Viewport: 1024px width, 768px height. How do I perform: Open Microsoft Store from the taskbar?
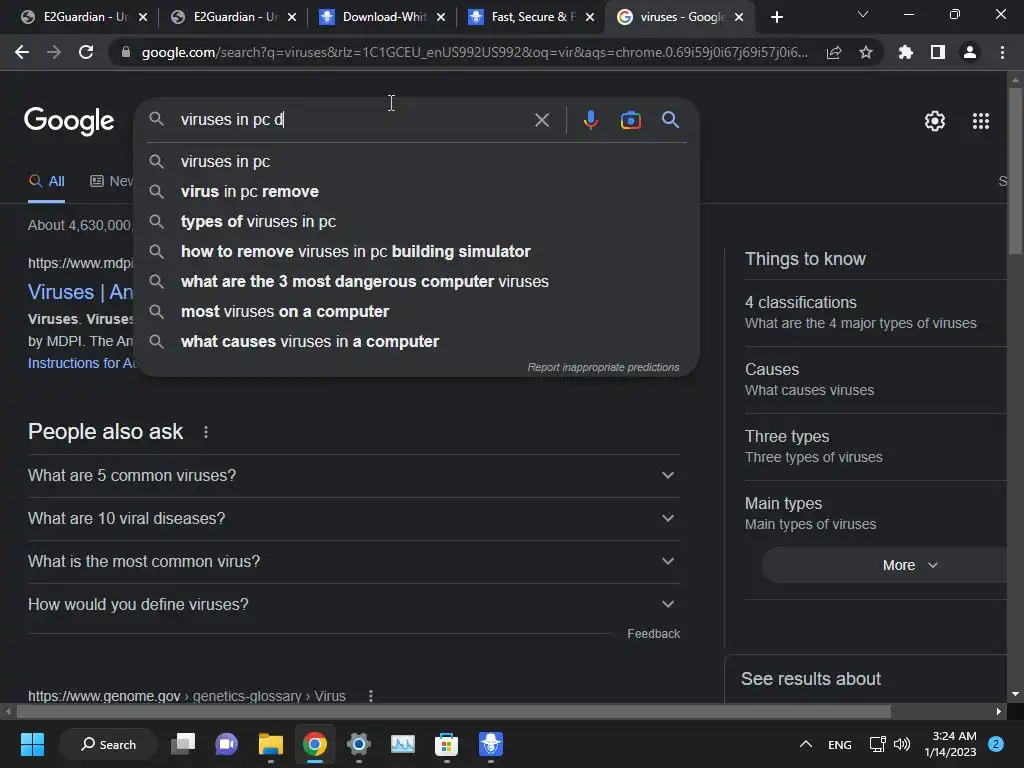[x=447, y=744]
